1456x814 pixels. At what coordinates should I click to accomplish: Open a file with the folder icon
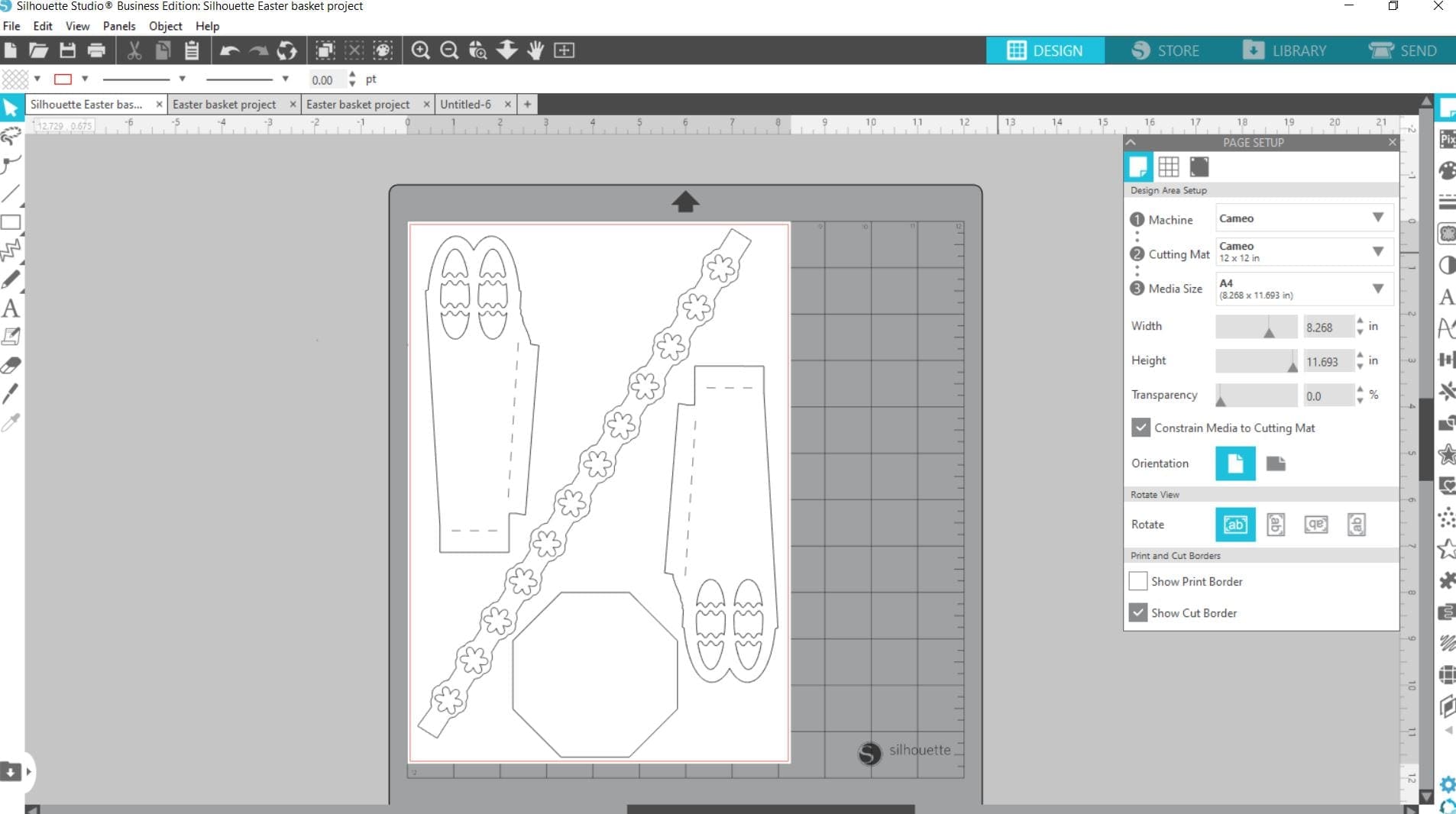(38, 50)
